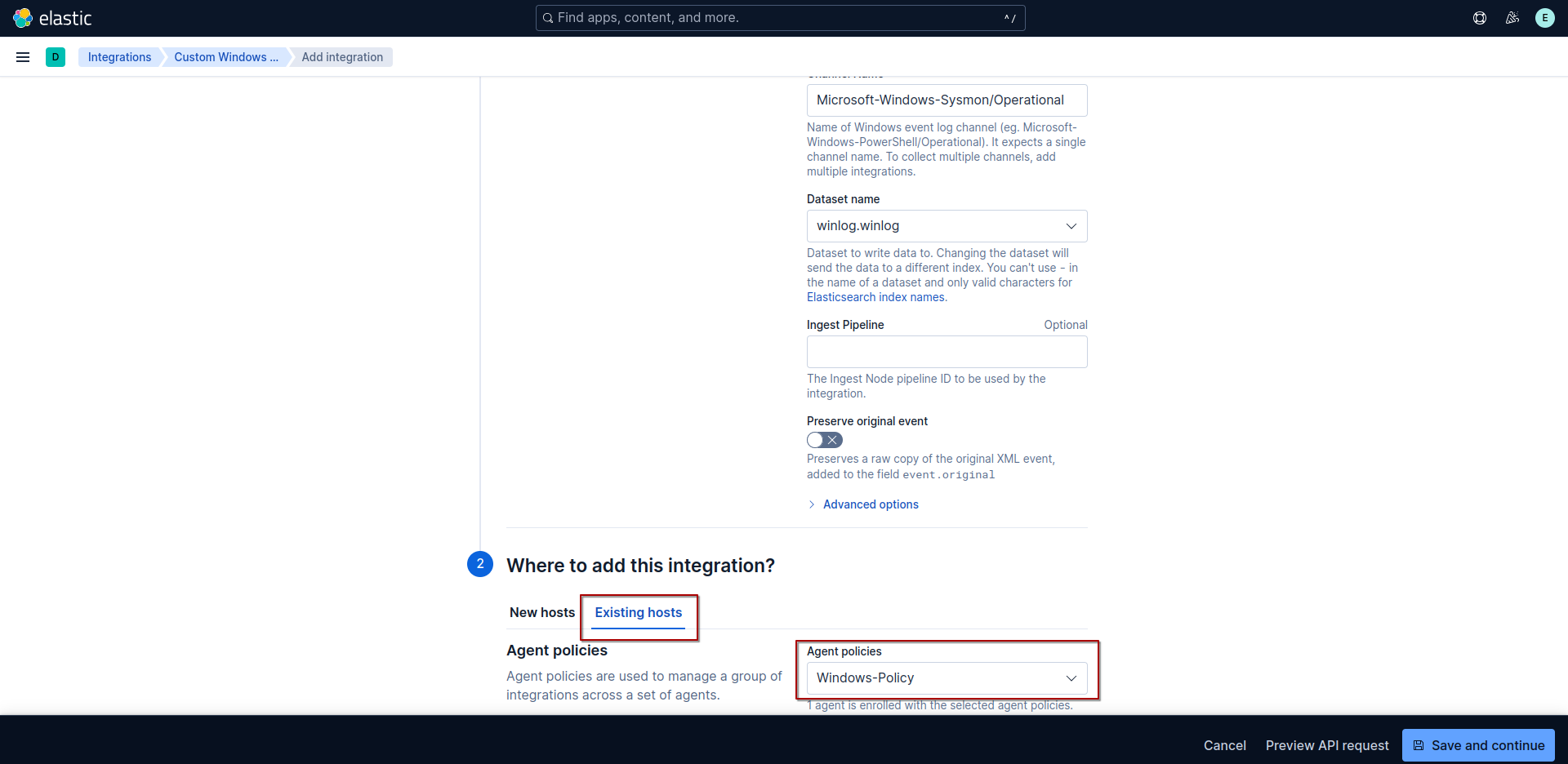
Task: Open the user profile E avatar
Action: 1545,18
